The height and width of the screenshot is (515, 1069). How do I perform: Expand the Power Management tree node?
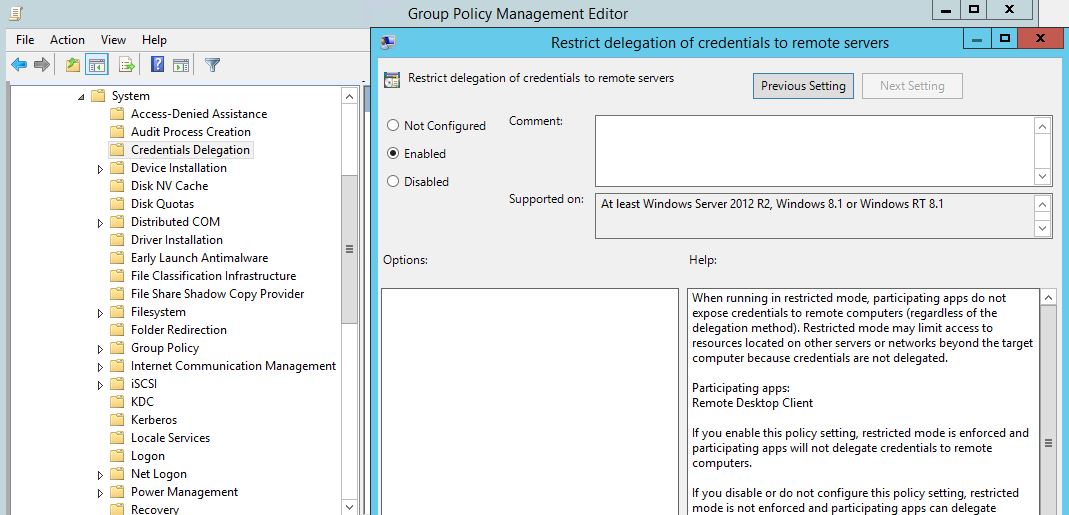pos(101,492)
